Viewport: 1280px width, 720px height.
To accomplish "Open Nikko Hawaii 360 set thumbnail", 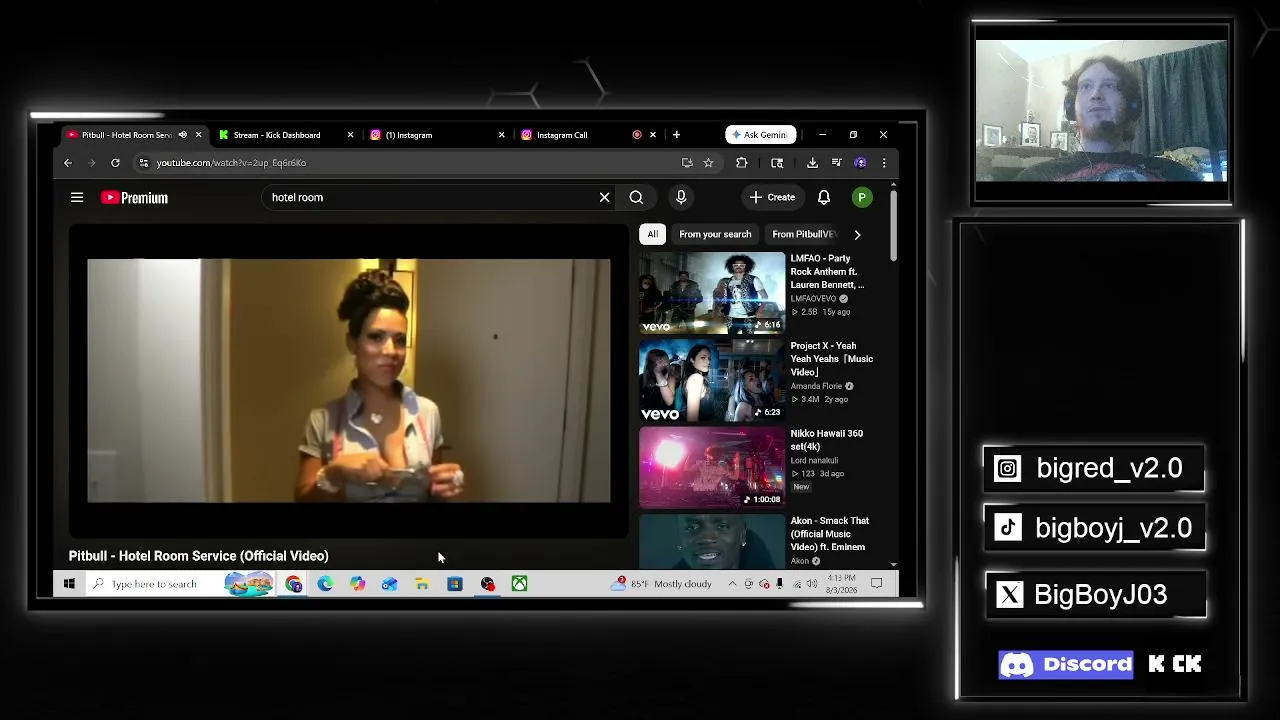I will coord(712,468).
